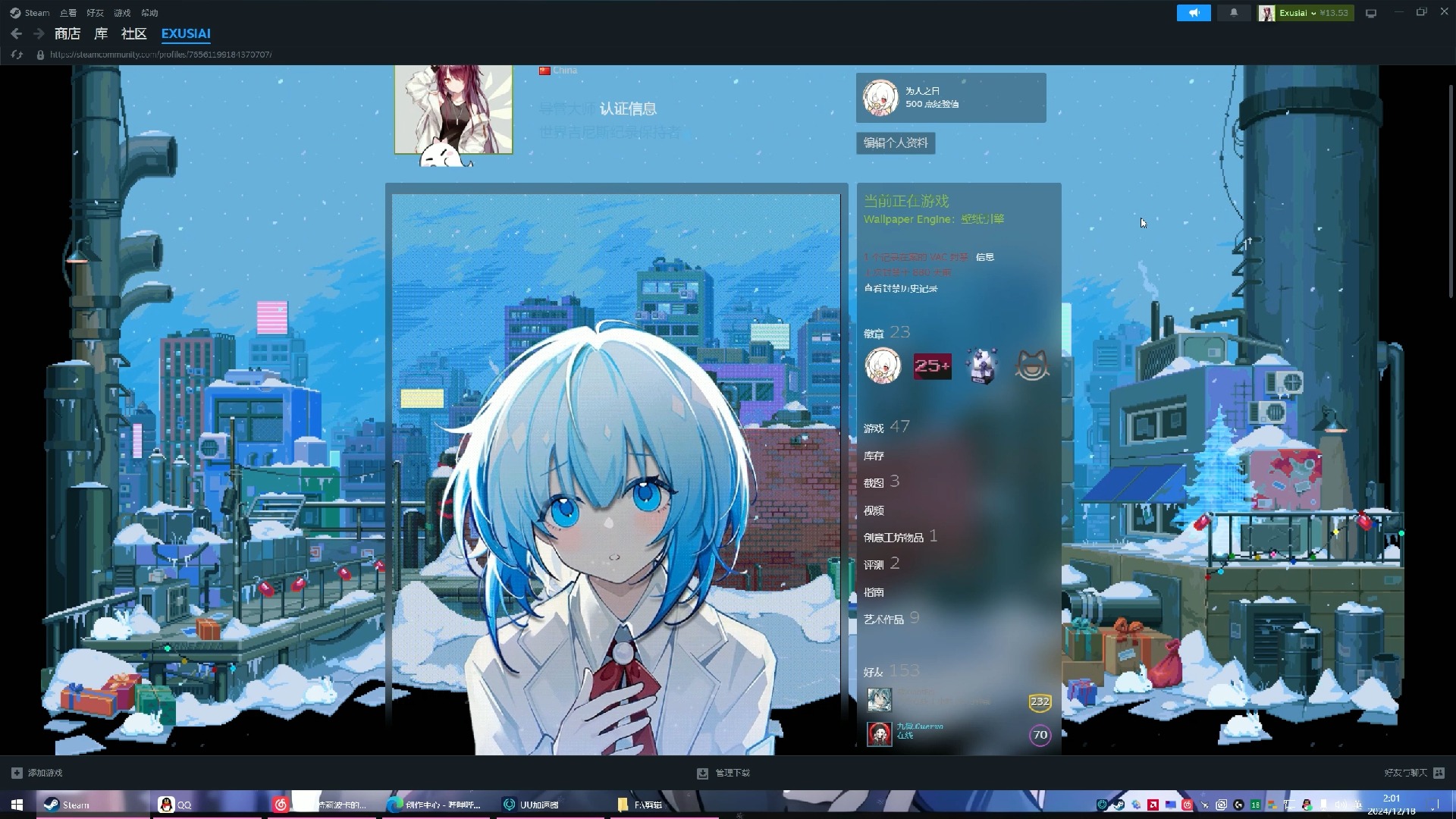Expand the Exusiai account dropdown
The height and width of the screenshot is (819, 1456).
click(x=1313, y=13)
